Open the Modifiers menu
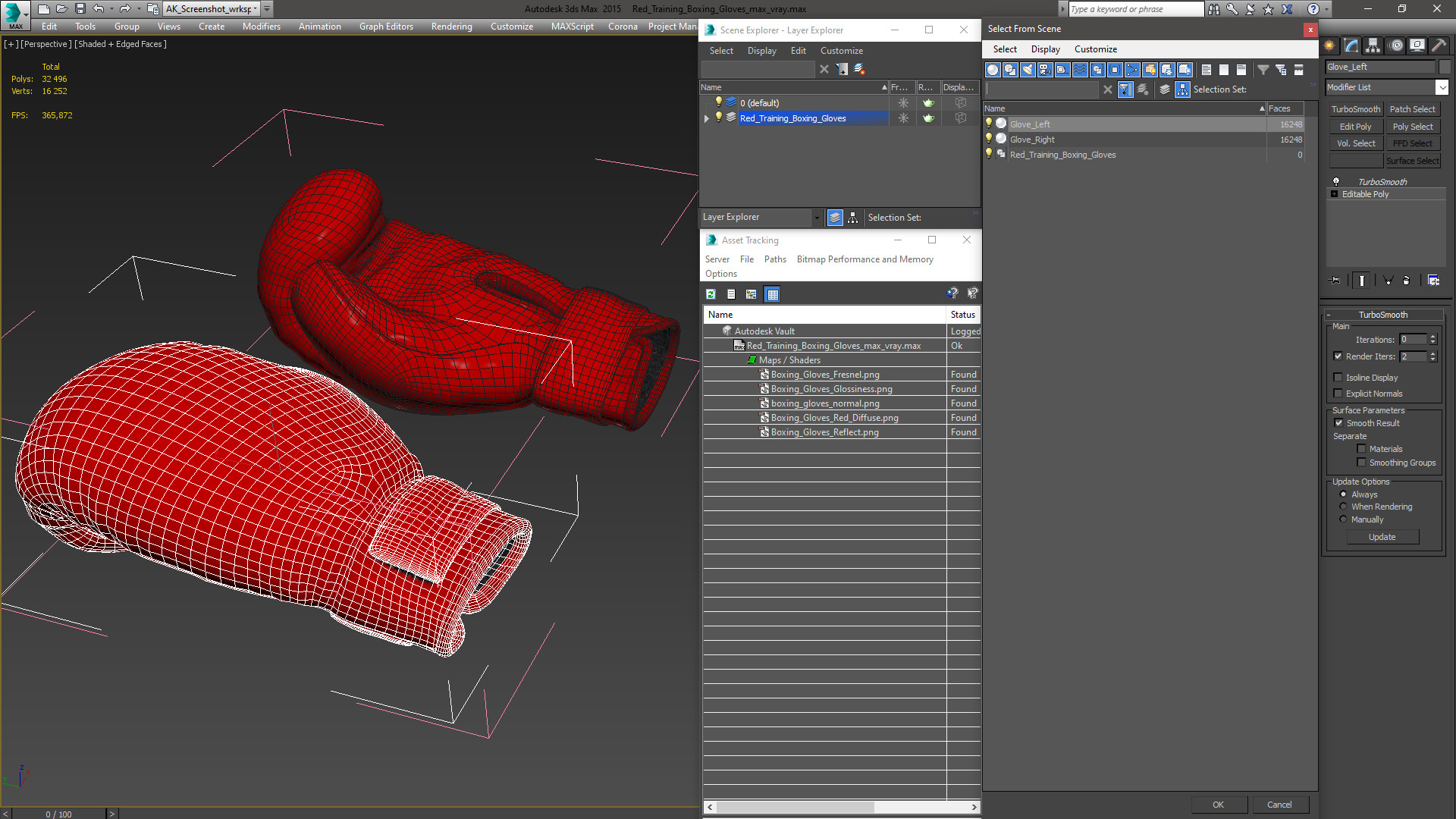 pyautogui.click(x=261, y=27)
